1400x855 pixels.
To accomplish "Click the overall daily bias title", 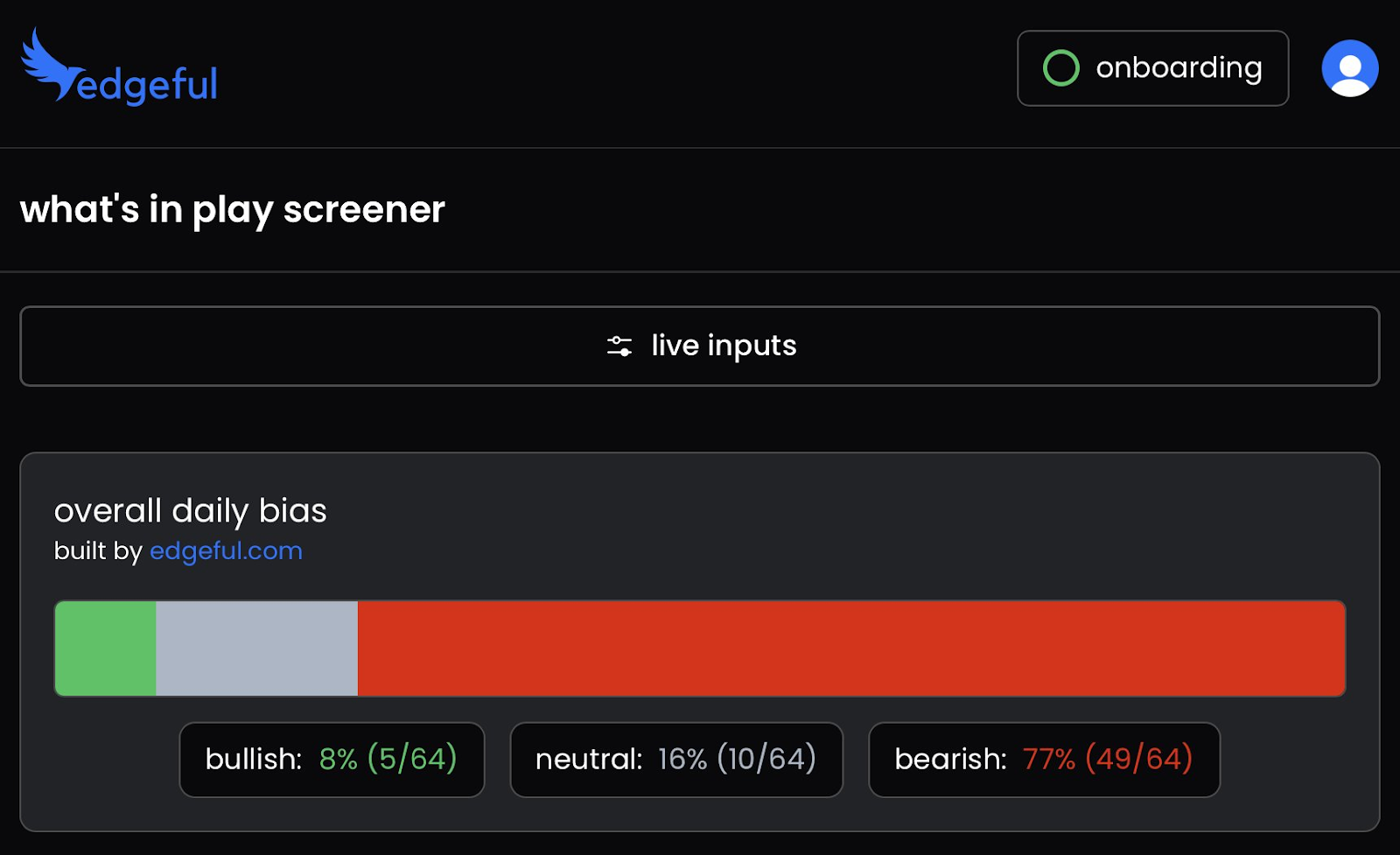I will click(x=190, y=511).
